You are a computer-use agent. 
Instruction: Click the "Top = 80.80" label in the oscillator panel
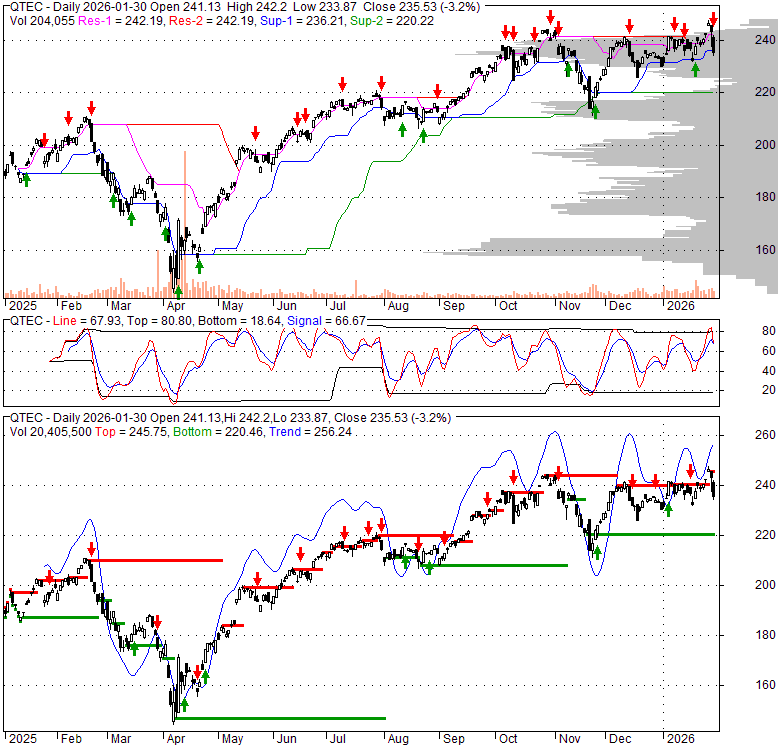pyautogui.click(x=159, y=321)
